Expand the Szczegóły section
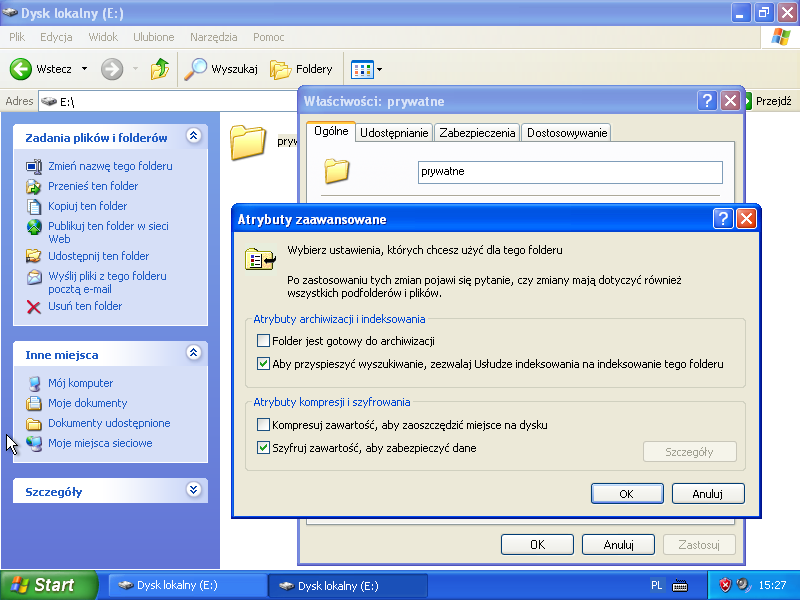Screen dimensions: 800x600 click(x=194, y=490)
